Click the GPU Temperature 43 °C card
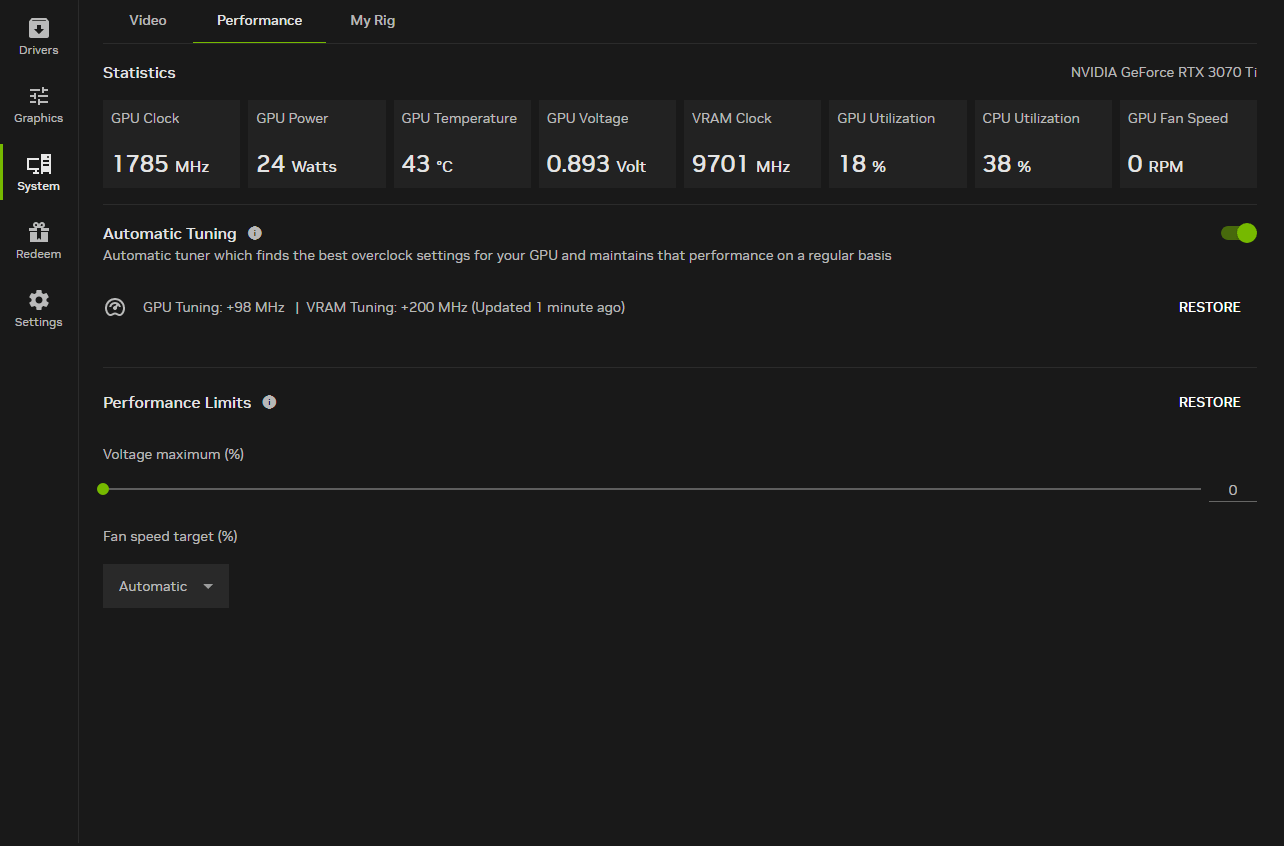Image resolution: width=1284 pixels, height=846 pixels. (462, 144)
